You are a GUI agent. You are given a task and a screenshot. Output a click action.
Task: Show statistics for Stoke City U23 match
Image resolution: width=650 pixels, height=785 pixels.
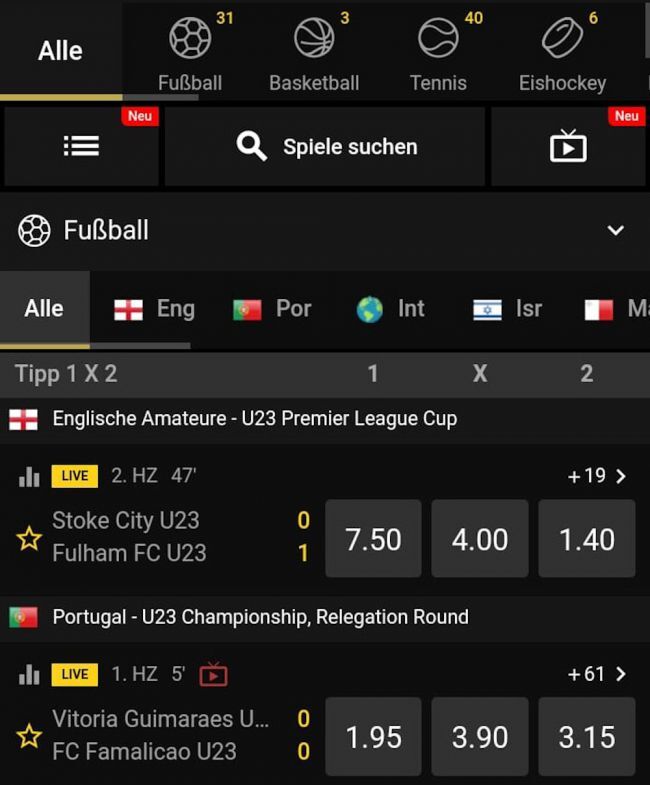[29, 476]
